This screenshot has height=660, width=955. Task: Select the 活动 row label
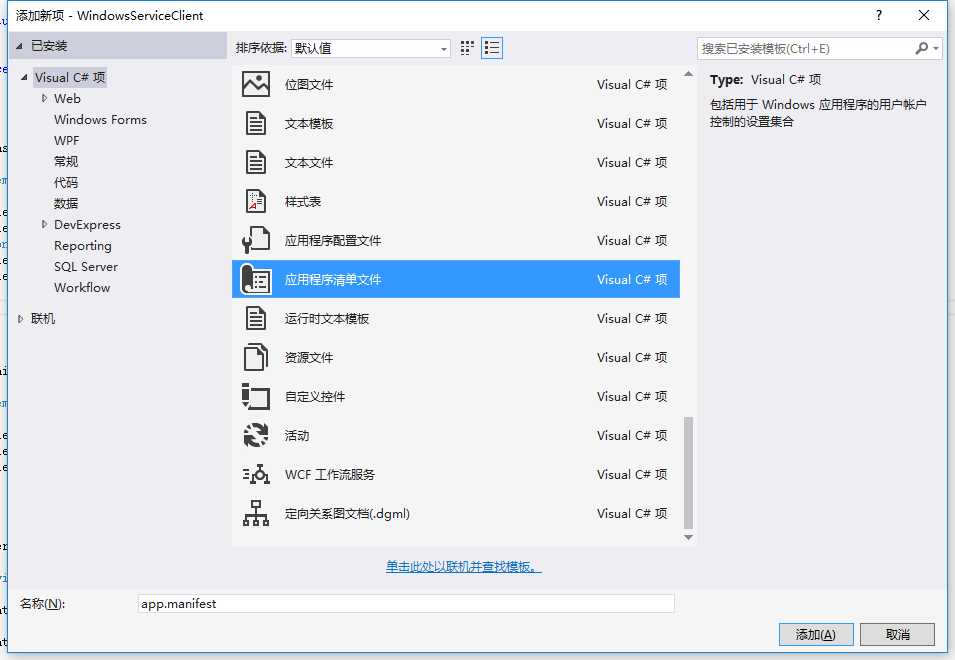click(x=297, y=435)
